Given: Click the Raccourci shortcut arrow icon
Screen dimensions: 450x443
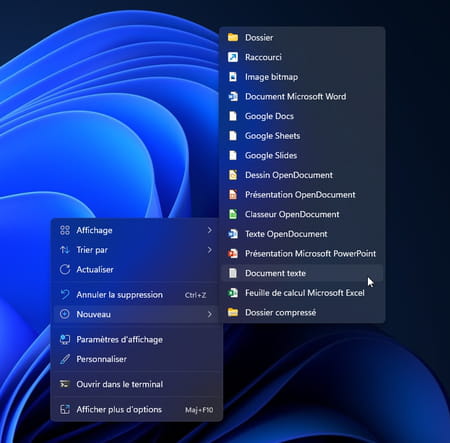Looking at the screenshot, I should 233,57.
